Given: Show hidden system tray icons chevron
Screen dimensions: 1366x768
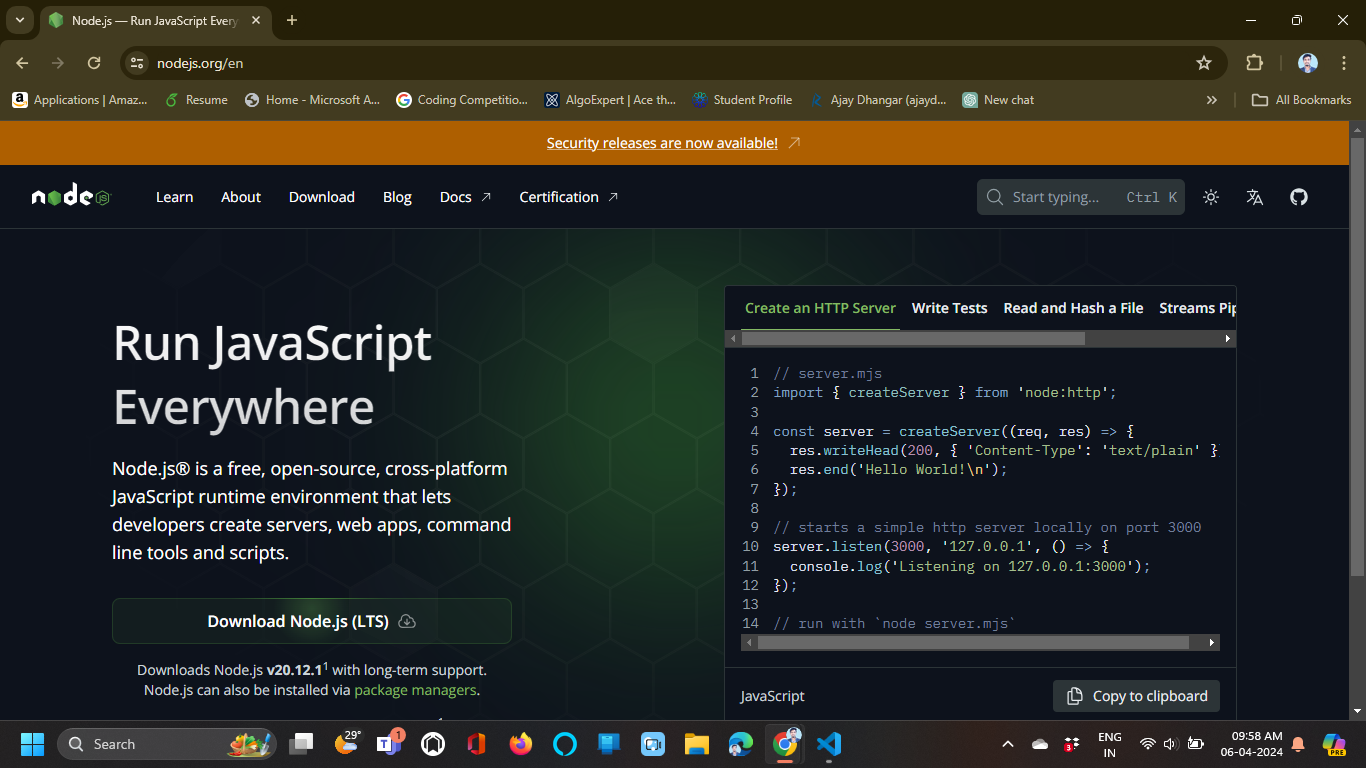Looking at the screenshot, I should [x=1007, y=744].
